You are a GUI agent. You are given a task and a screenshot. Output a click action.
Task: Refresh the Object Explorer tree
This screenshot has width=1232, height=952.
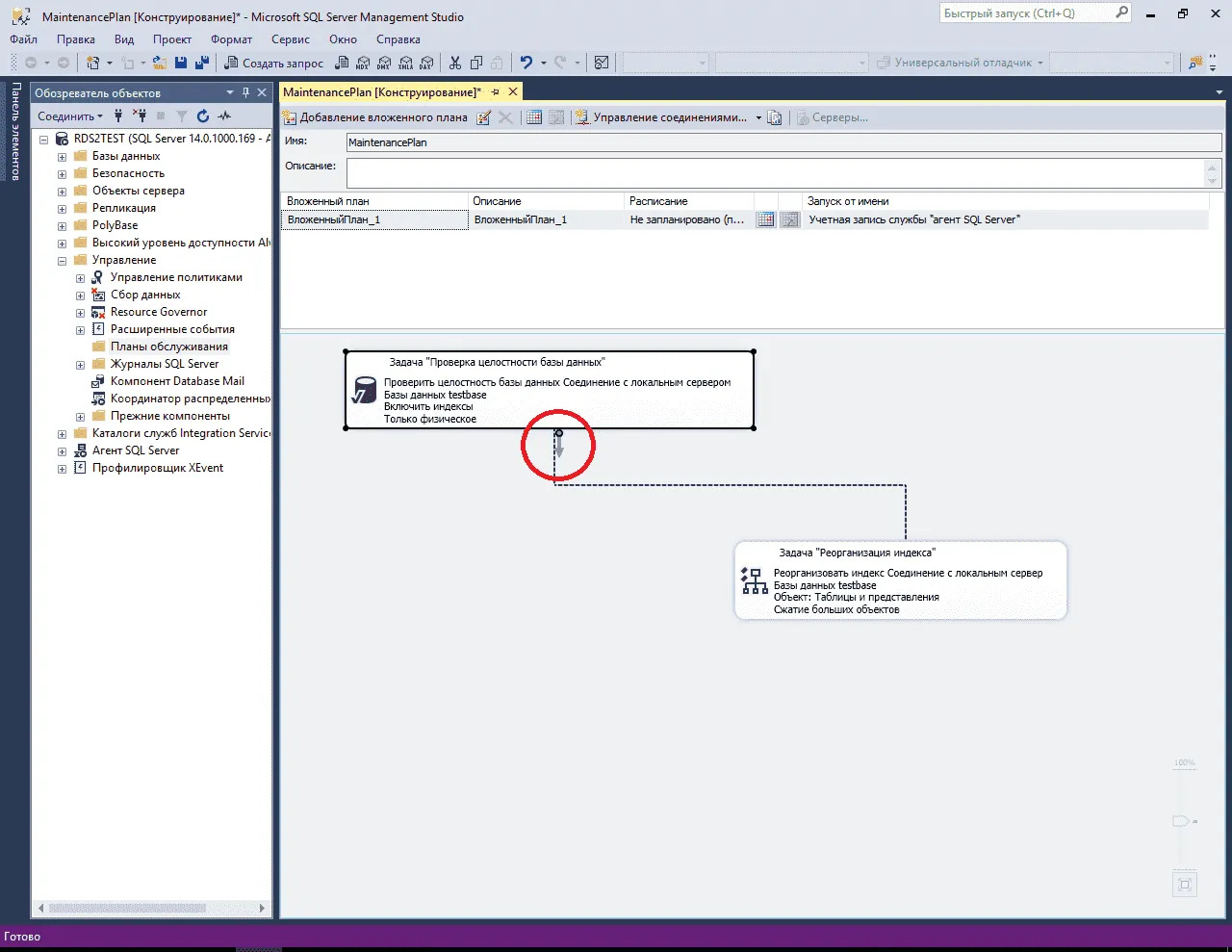pos(203,116)
